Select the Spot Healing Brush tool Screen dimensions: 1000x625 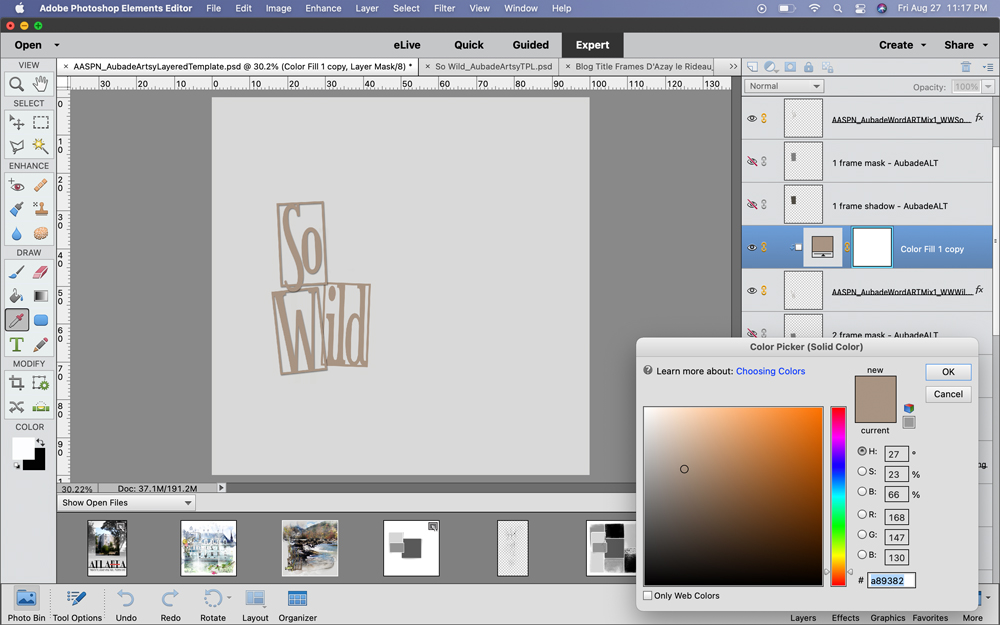(41, 186)
